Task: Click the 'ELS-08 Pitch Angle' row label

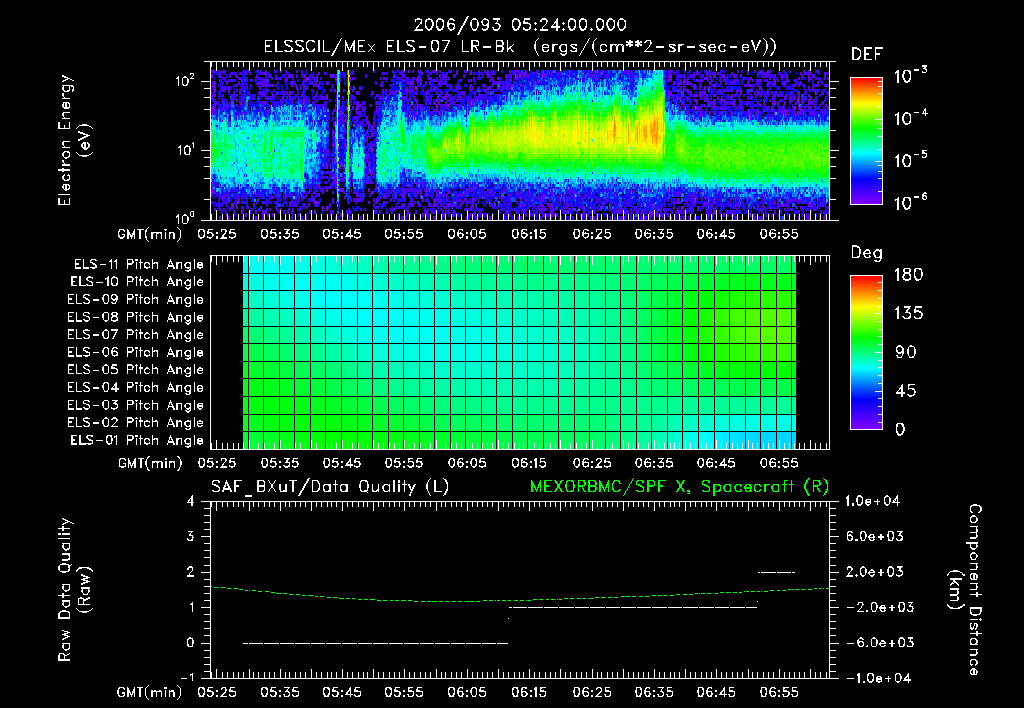Action: tap(136, 317)
